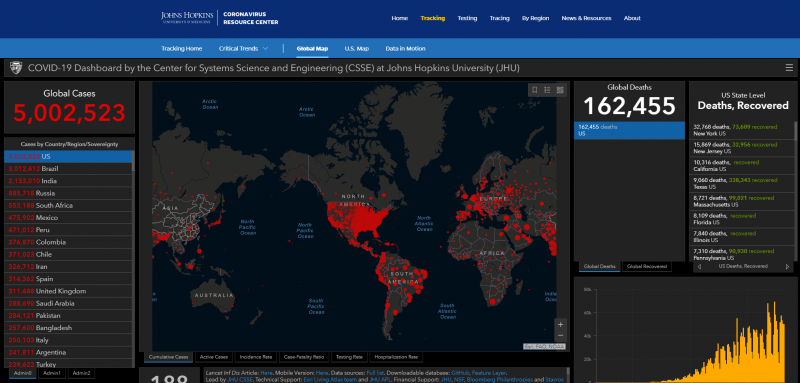The image size is (800, 383).
Task: Select Brazil in country list
Action: coord(68,168)
